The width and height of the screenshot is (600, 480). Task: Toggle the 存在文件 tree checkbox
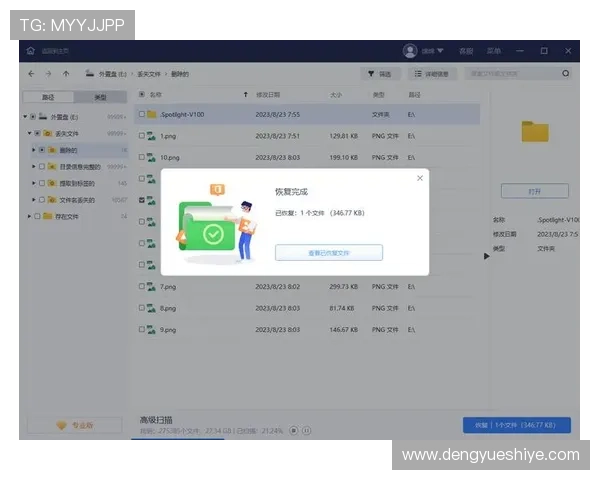37,216
